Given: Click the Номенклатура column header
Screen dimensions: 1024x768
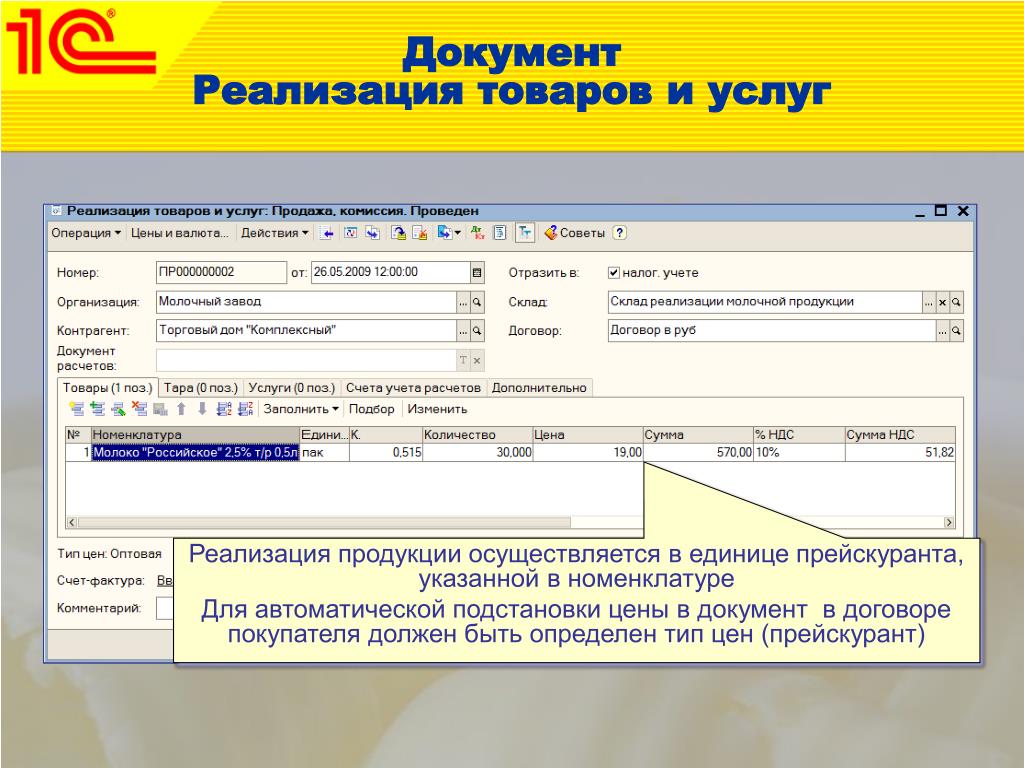Looking at the screenshot, I should [x=195, y=435].
